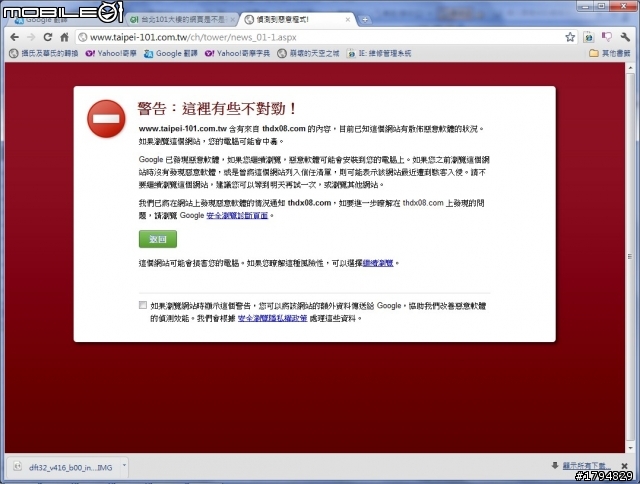Click the IE tab extension icon
Screen dimensions: 640x484
pyautogui.click(x=589, y=37)
